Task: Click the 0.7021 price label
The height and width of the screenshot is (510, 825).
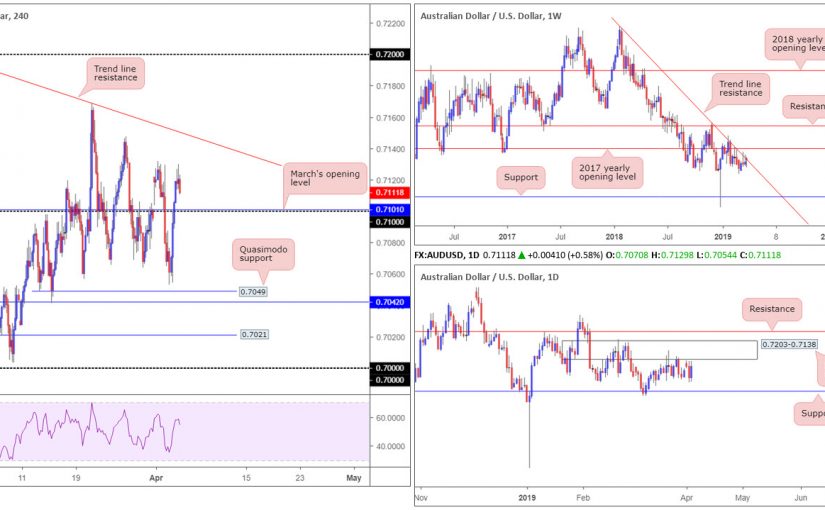Action: (252, 335)
